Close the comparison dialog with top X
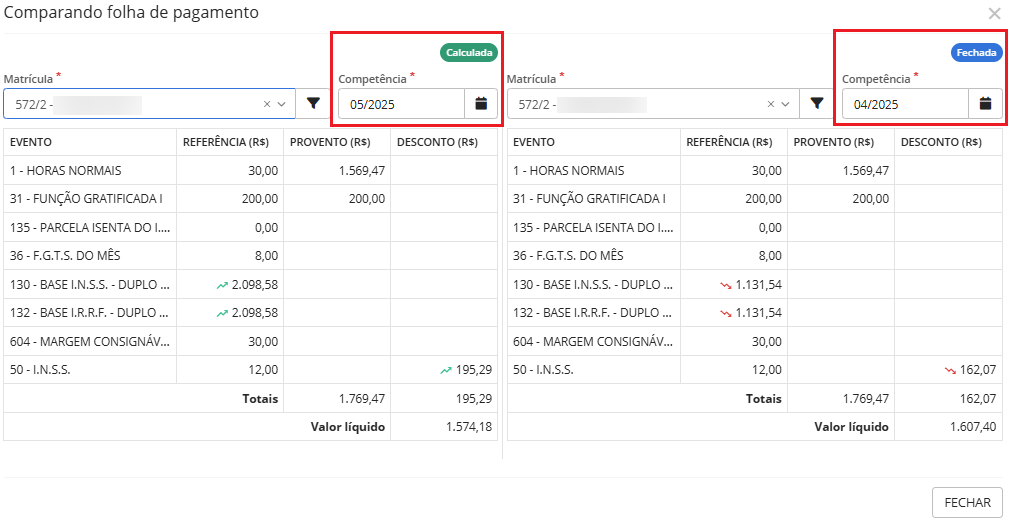Screen dimensions: 1016x522 tap(994, 14)
